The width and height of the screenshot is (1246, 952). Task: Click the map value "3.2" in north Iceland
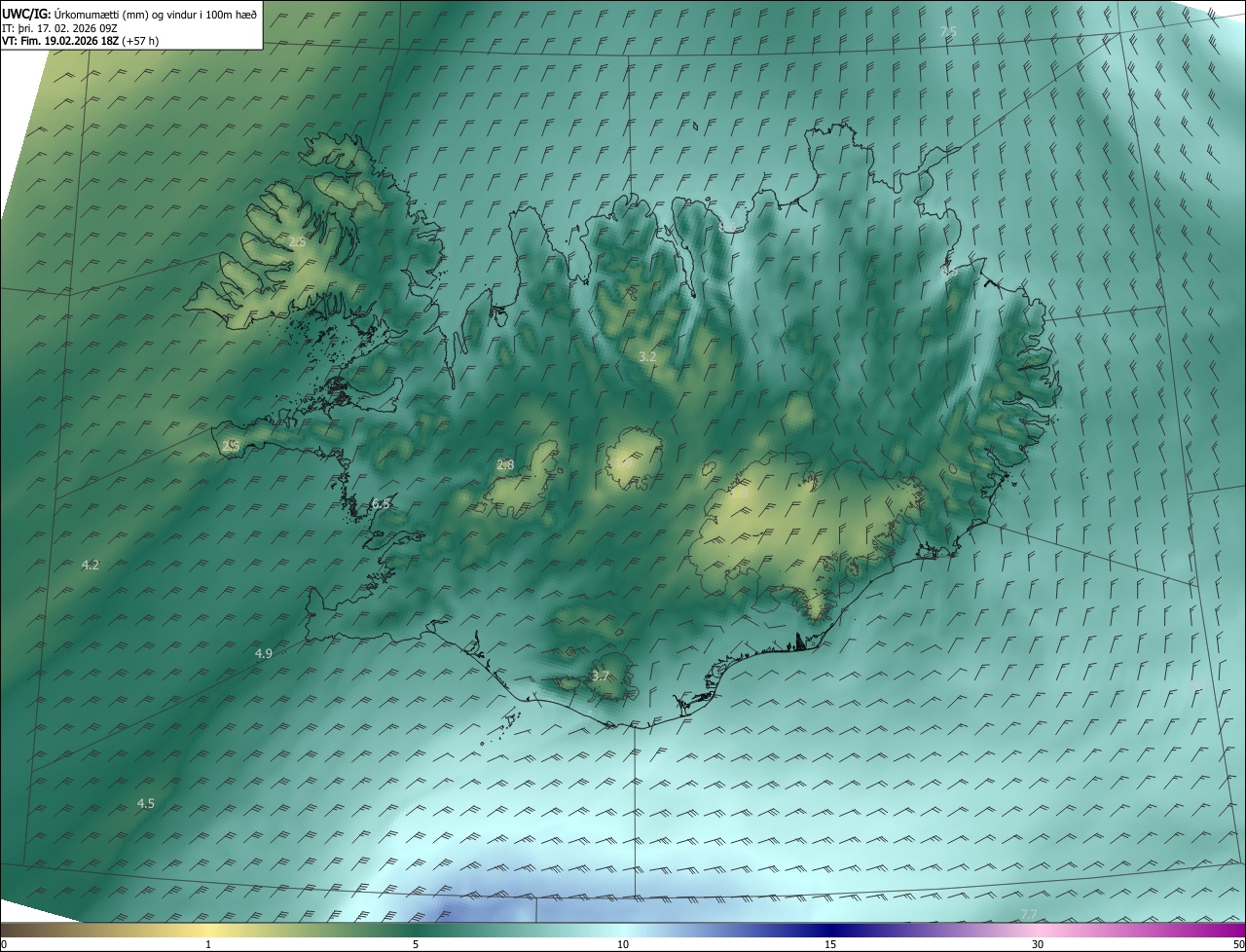647,357
